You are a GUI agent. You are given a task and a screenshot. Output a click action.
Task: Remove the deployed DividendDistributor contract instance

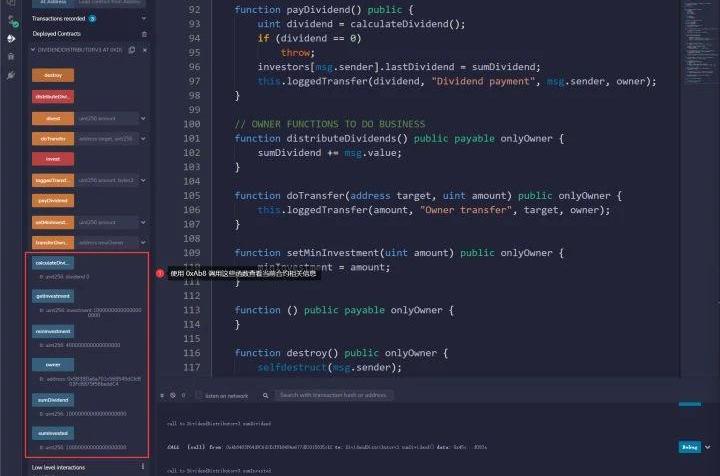tap(144, 48)
